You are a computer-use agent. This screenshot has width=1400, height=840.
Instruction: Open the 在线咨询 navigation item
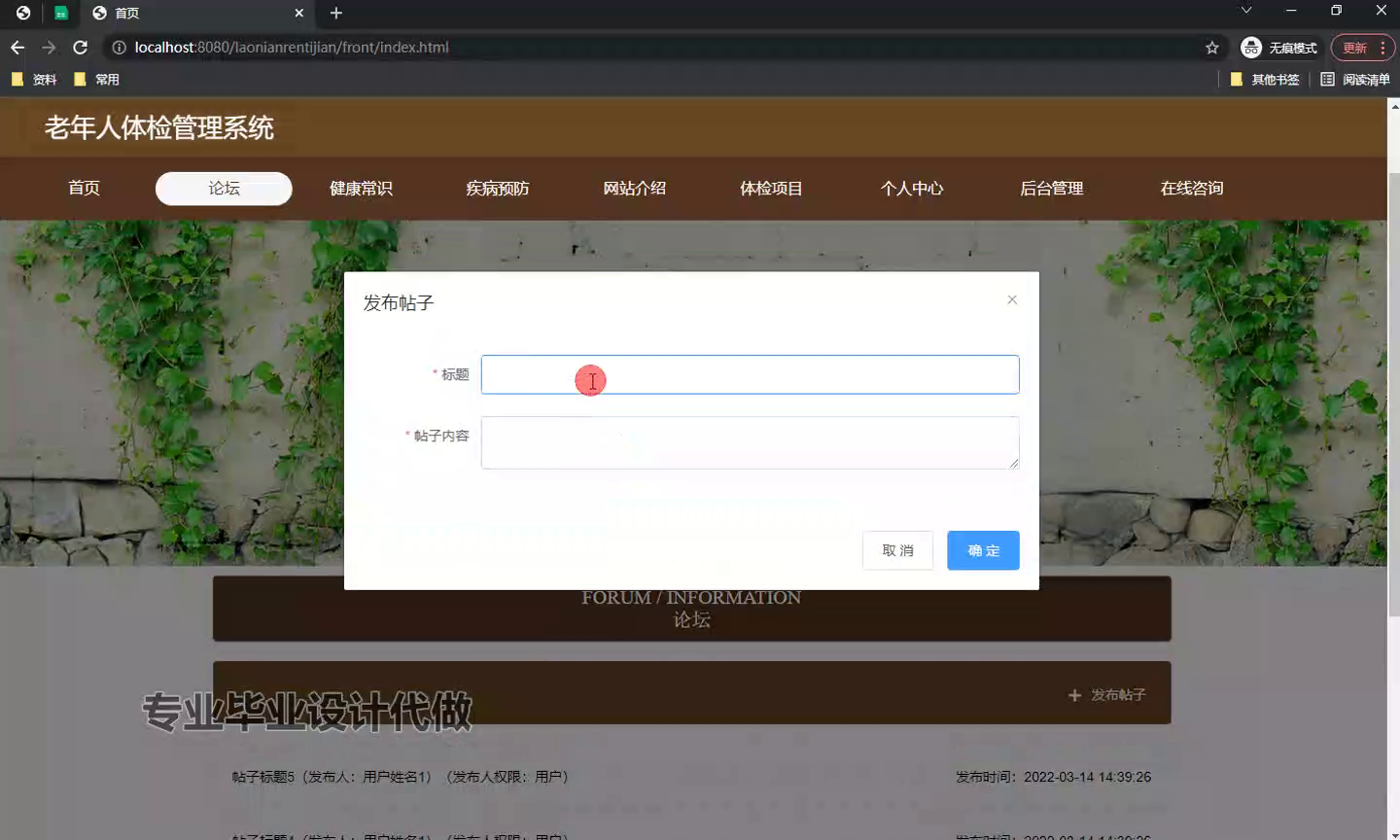pyautogui.click(x=1192, y=189)
